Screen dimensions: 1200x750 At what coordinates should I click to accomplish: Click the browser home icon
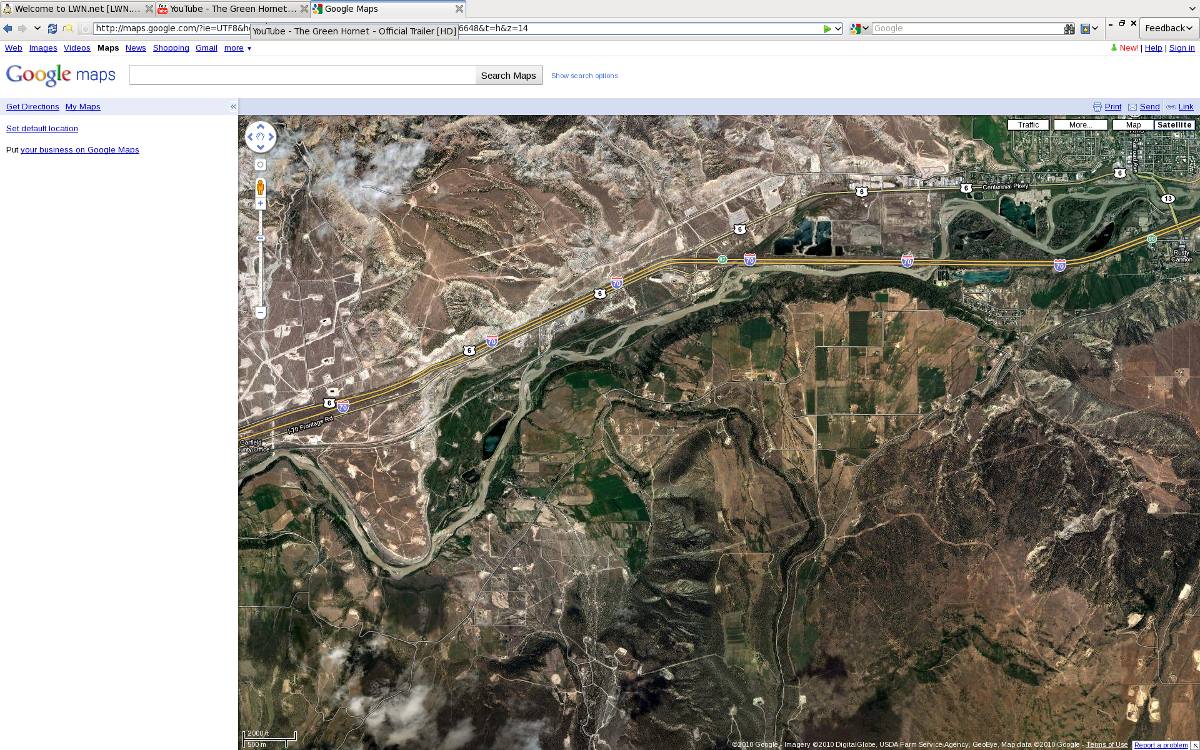[67, 28]
